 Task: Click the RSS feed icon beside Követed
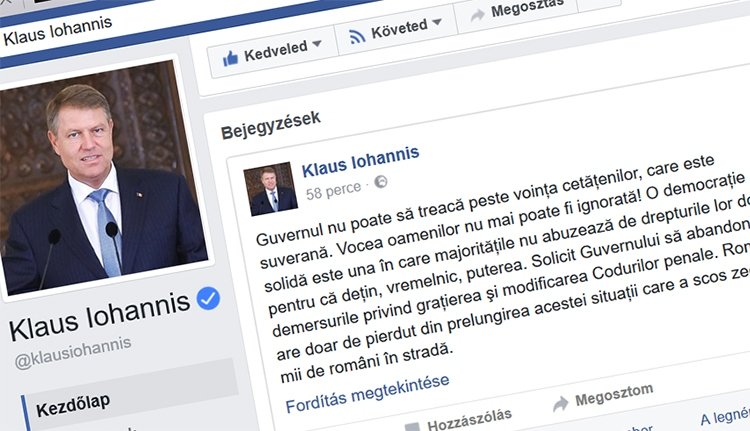[x=357, y=36]
